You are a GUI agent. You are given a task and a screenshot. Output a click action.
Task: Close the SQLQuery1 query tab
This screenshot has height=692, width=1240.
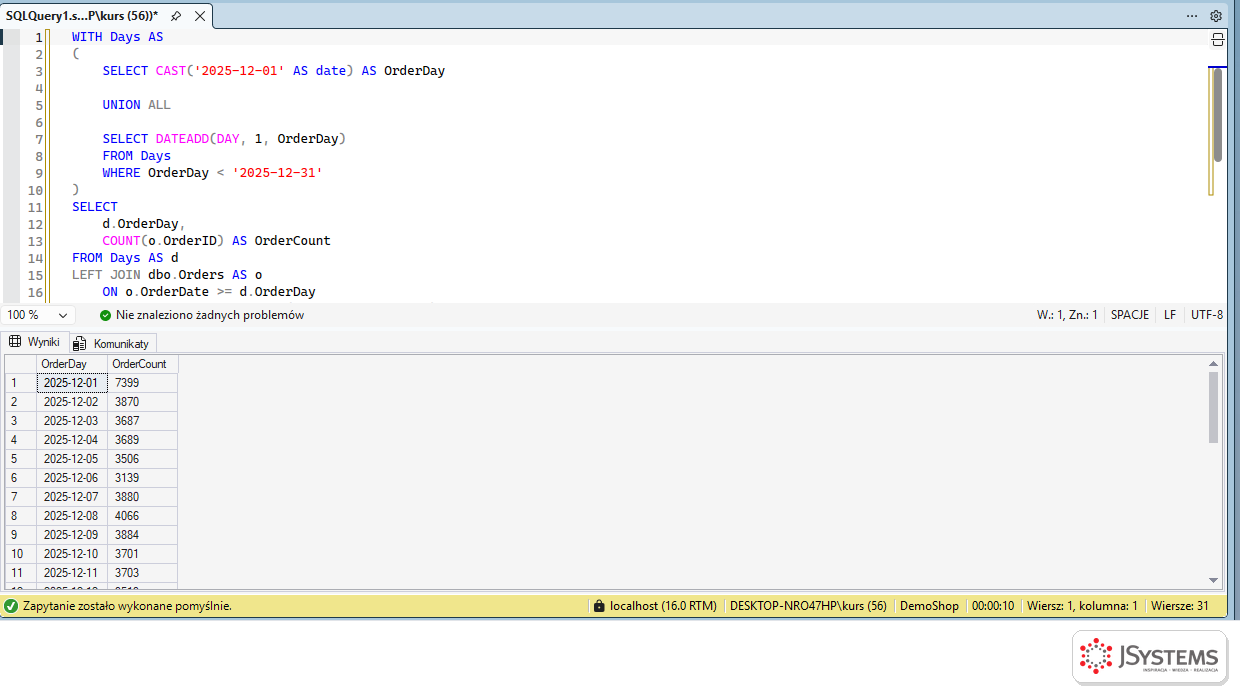pos(198,16)
